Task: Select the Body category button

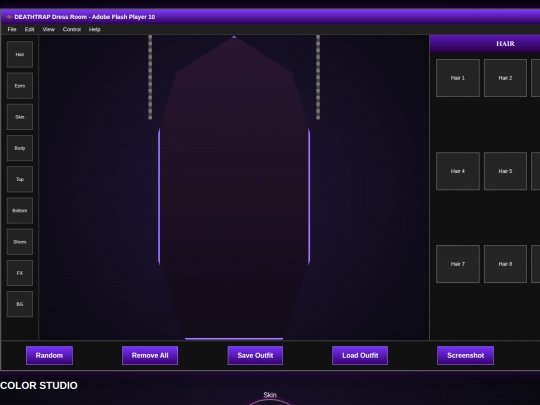Action: (x=20, y=148)
